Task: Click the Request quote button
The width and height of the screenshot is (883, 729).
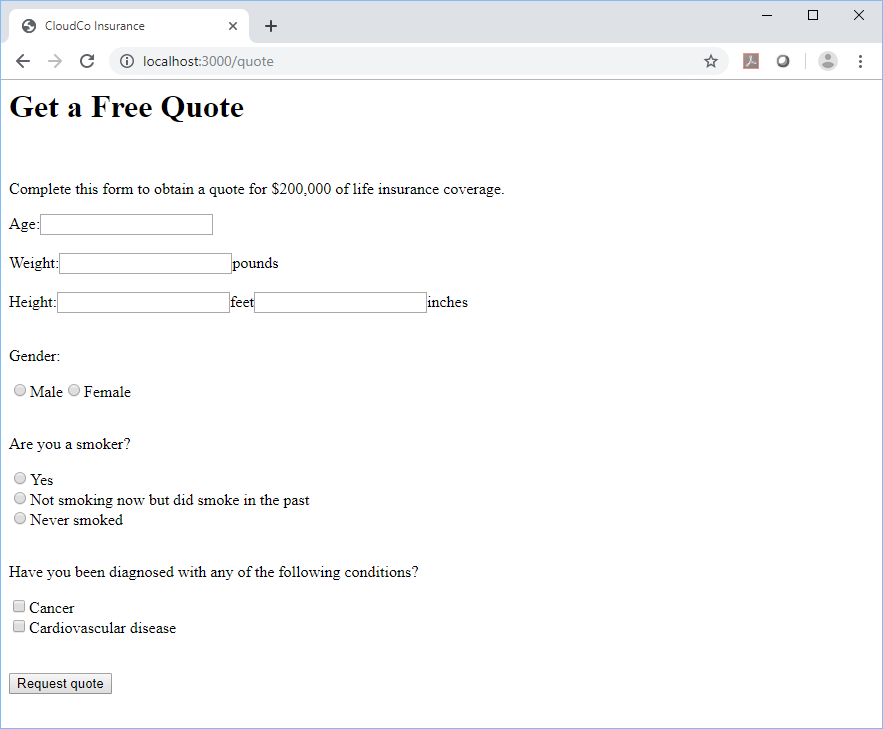Action: (x=60, y=683)
